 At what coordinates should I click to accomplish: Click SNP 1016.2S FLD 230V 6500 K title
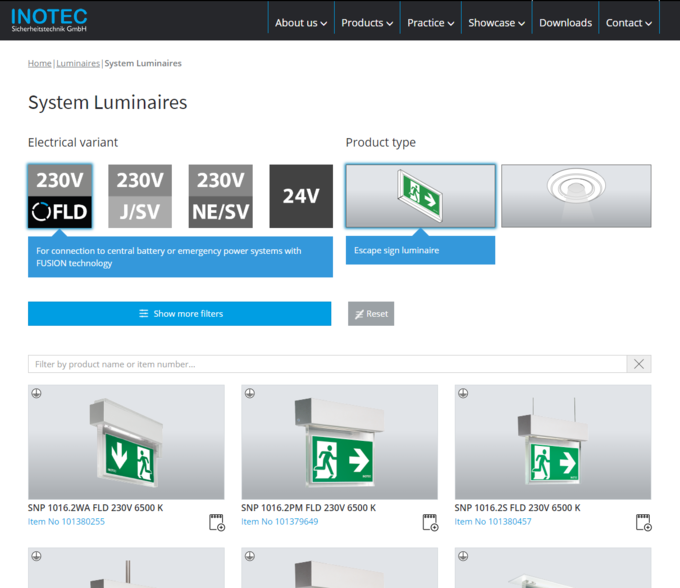point(517,508)
